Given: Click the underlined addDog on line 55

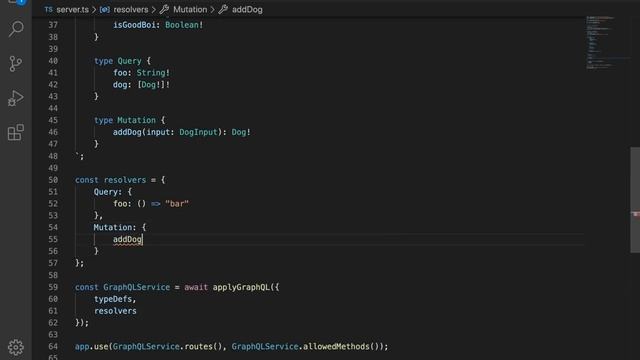Looking at the screenshot, I should [x=127, y=239].
